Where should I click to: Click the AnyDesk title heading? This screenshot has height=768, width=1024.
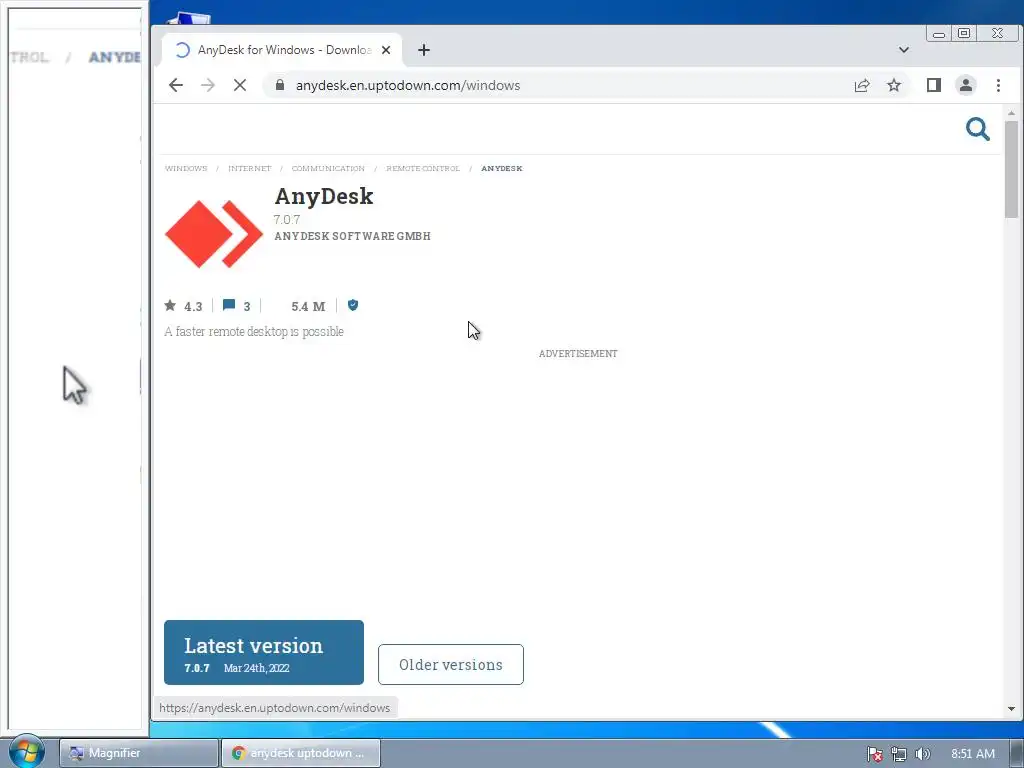(x=324, y=196)
